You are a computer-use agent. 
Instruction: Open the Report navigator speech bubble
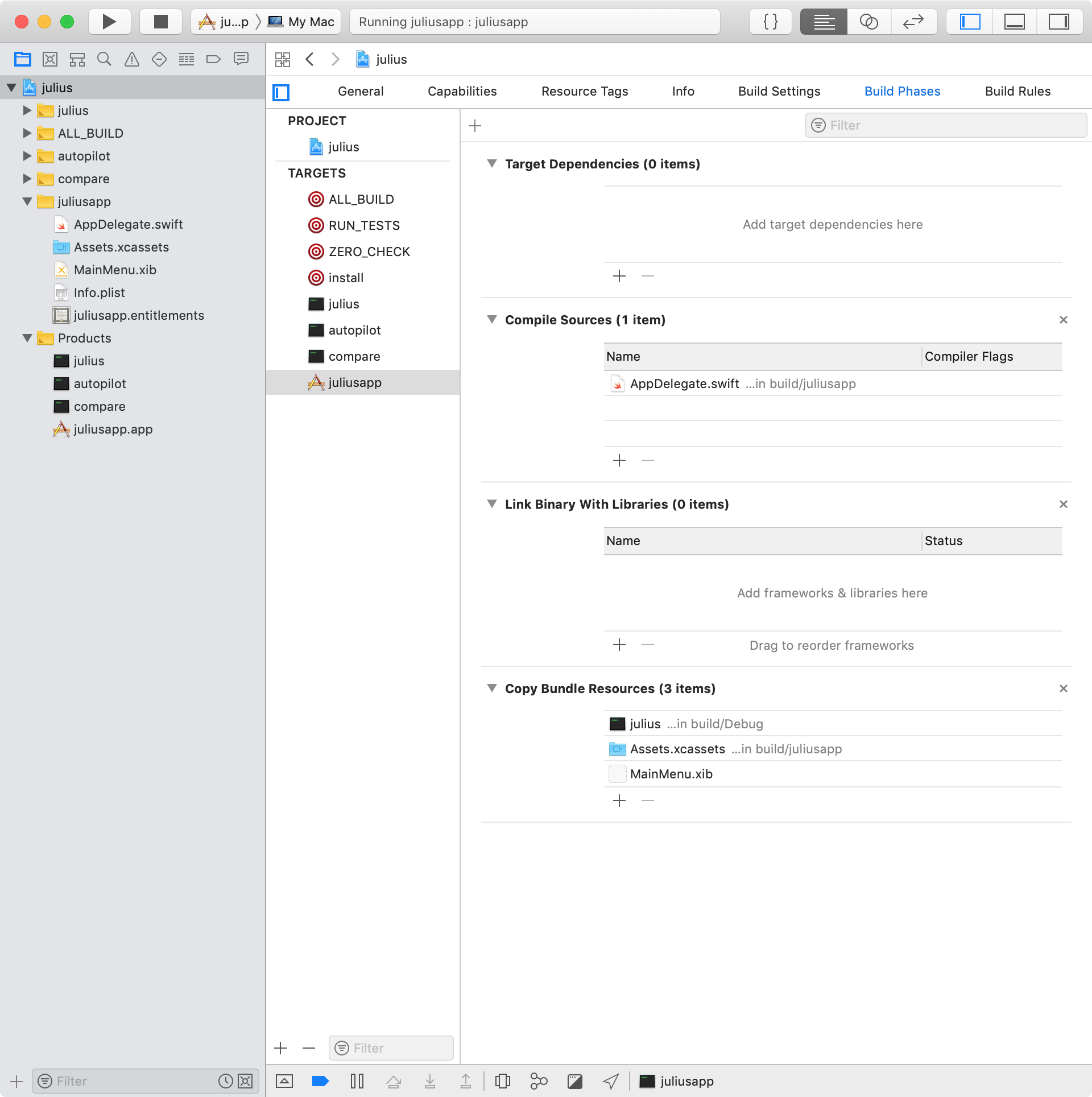pyautogui.click(x=241, y=59)
